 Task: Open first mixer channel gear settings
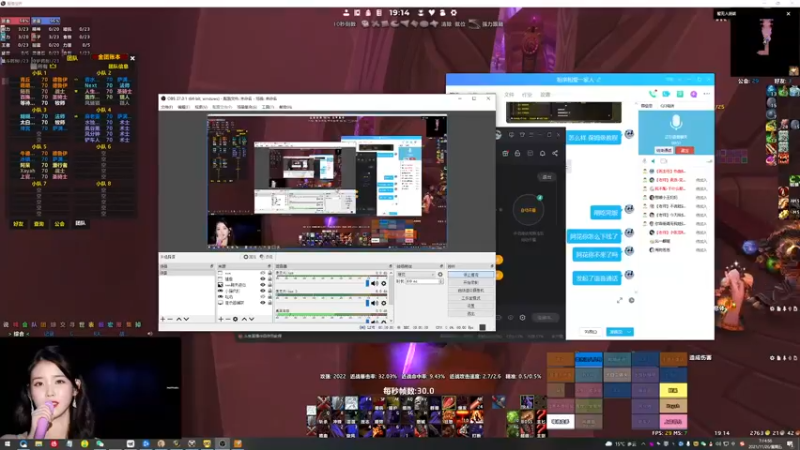(384, 284)
